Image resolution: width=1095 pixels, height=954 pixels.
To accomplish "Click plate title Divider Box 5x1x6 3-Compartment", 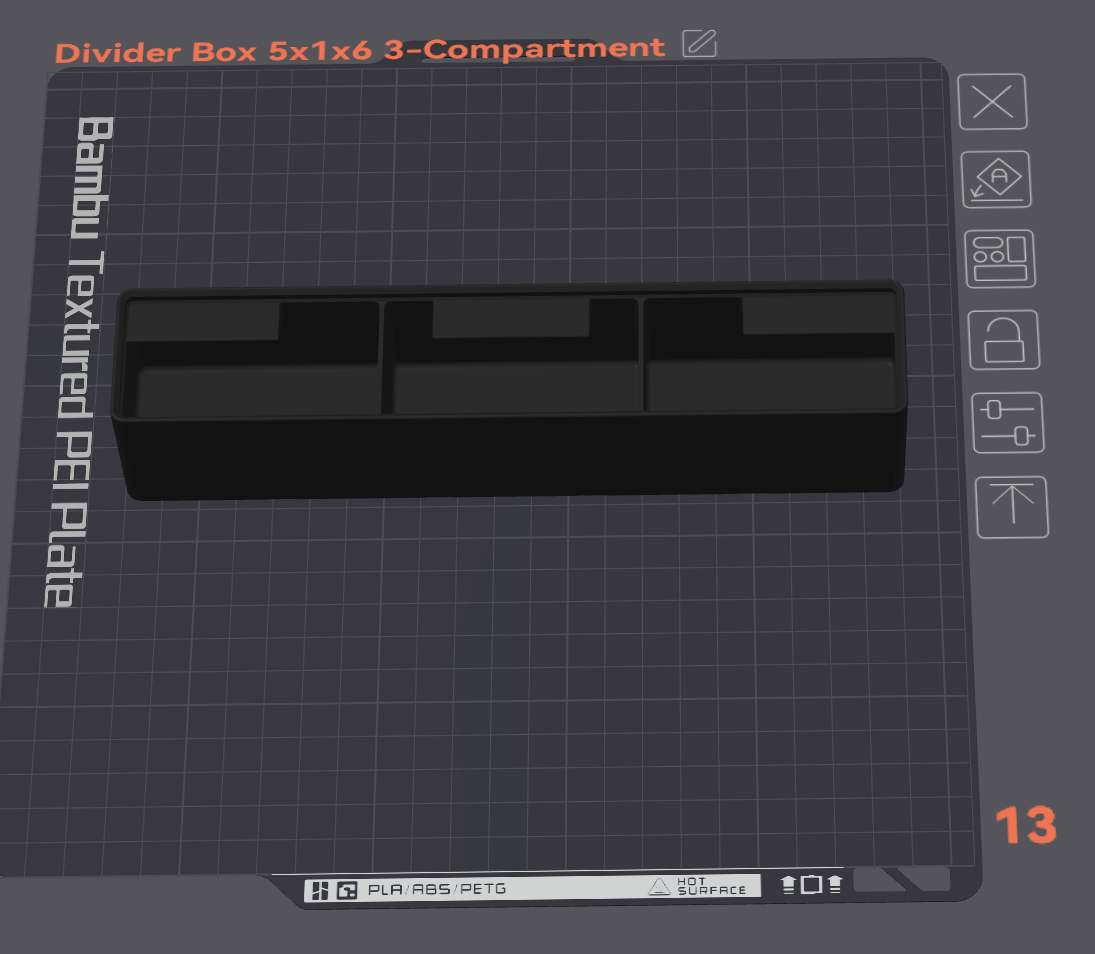I will click(360, 50).
